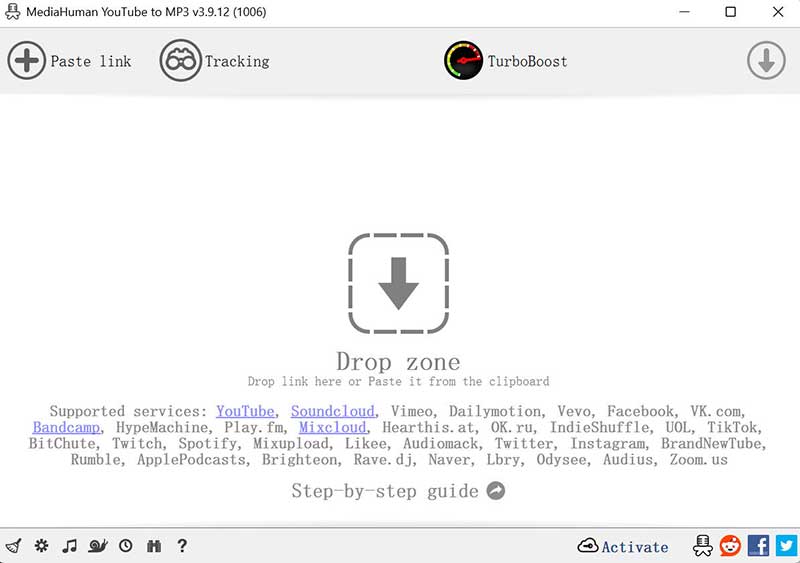The height and width of the screenshot is (563, 800).
Task: Minimize the MediaHuman window
Action: pos(685,12)
